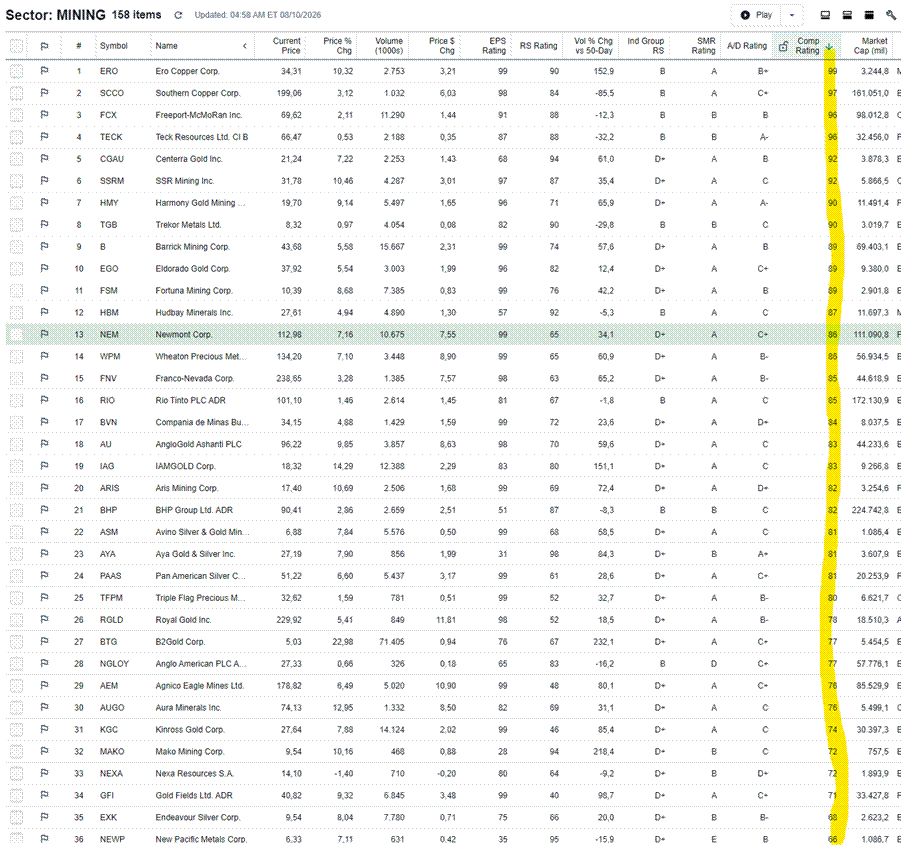The height and width of the screenshot is (845, 901).
Task: Start the Play slideshow button
Action: [x=757, y=15]
